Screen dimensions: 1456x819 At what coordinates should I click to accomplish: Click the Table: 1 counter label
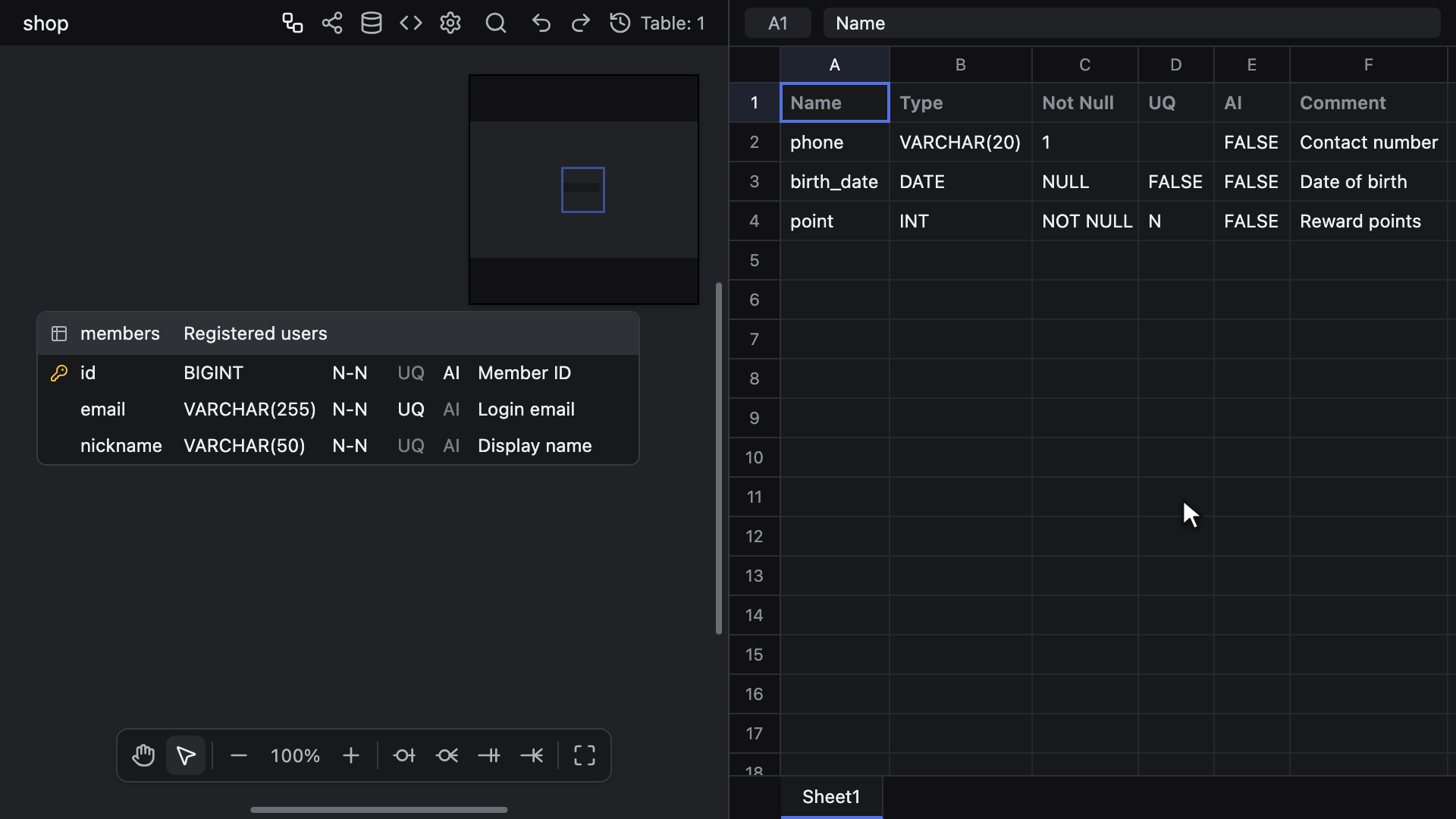[673, 24]
